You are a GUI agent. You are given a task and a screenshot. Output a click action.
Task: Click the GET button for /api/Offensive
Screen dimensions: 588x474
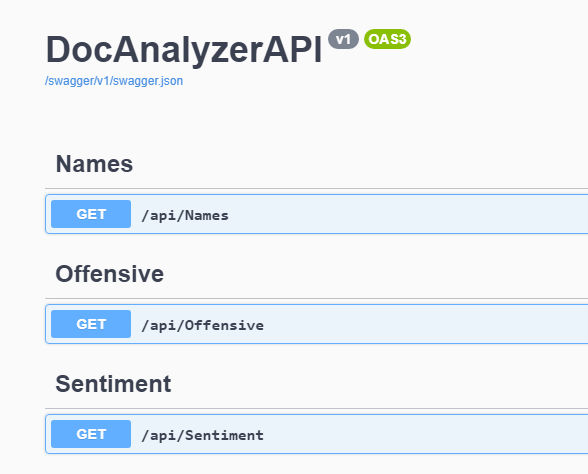pyautogui.click(x=91, y=324)
